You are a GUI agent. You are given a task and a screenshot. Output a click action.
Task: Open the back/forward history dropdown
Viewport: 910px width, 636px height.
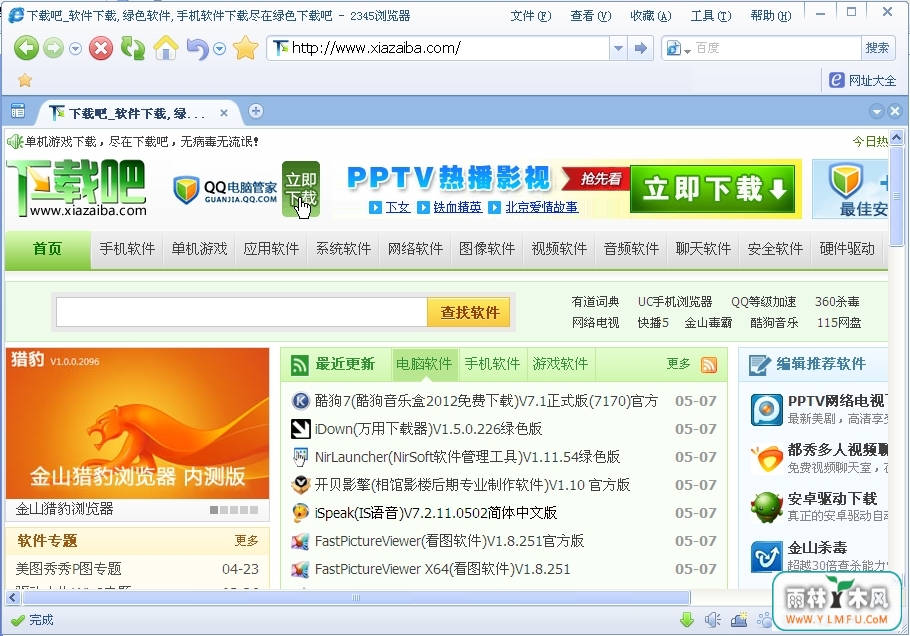[75, 49]
